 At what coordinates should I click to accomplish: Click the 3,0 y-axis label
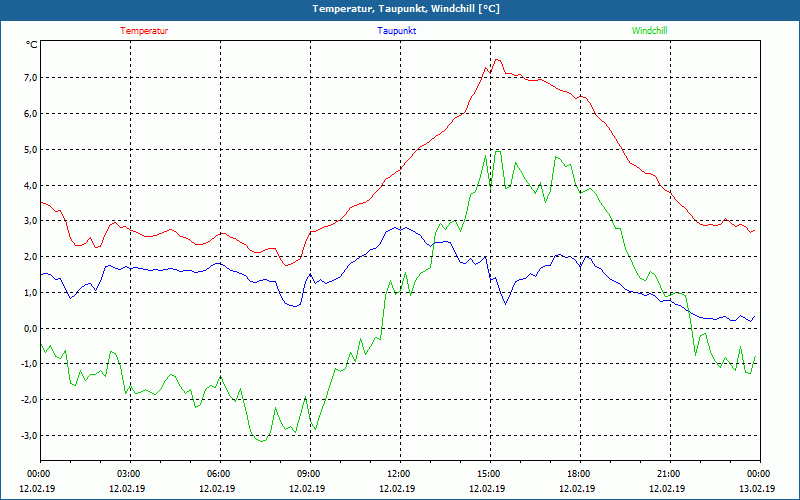pos(30,221)
